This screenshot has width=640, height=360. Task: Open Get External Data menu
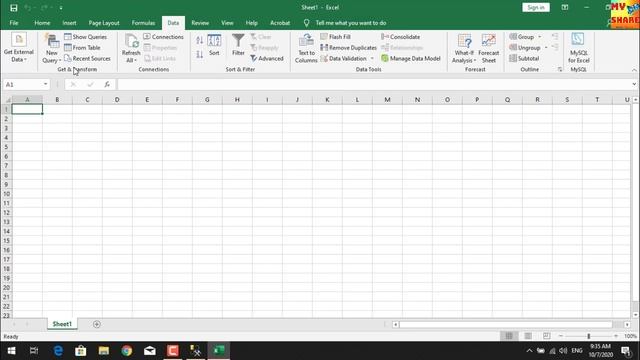pyautogui.click(x=19, y=48)
